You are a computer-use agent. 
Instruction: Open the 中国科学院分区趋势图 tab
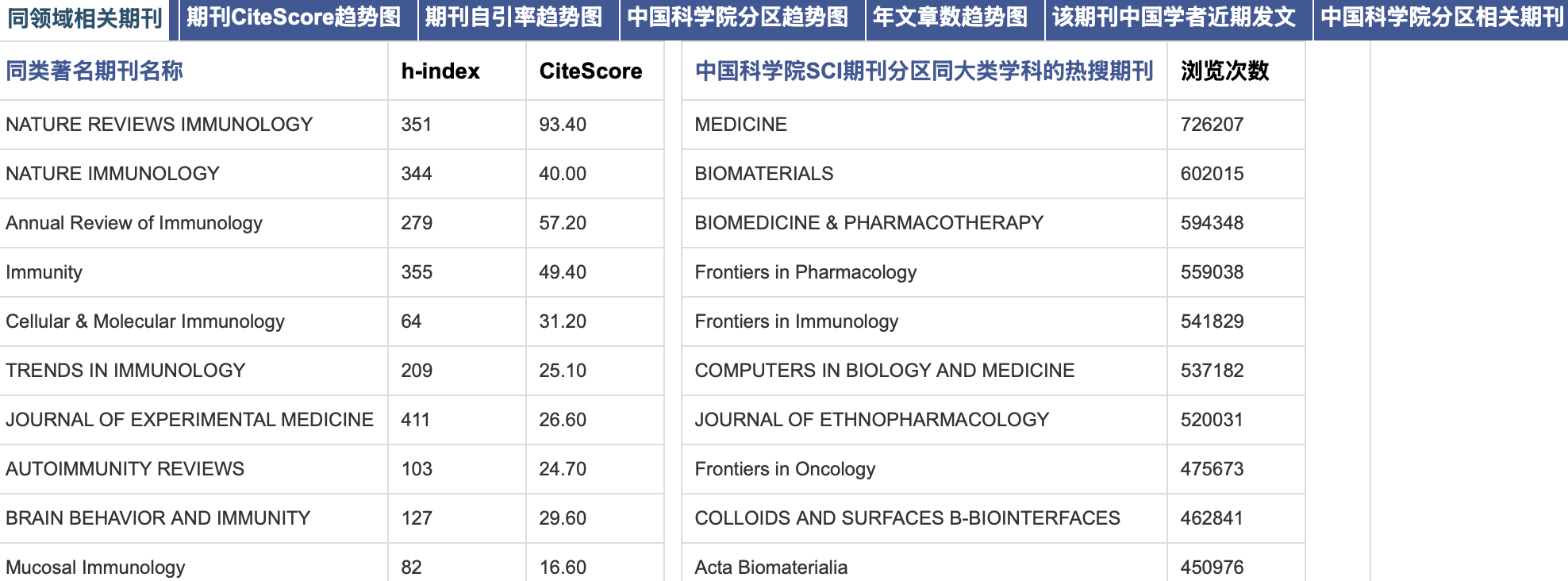(x=738, y=17)
